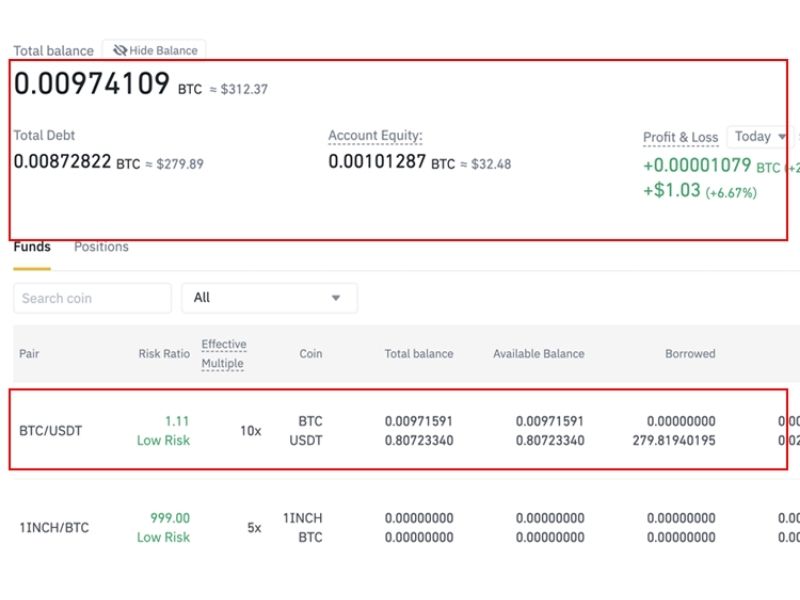Switch to the Positions tab

101,247
